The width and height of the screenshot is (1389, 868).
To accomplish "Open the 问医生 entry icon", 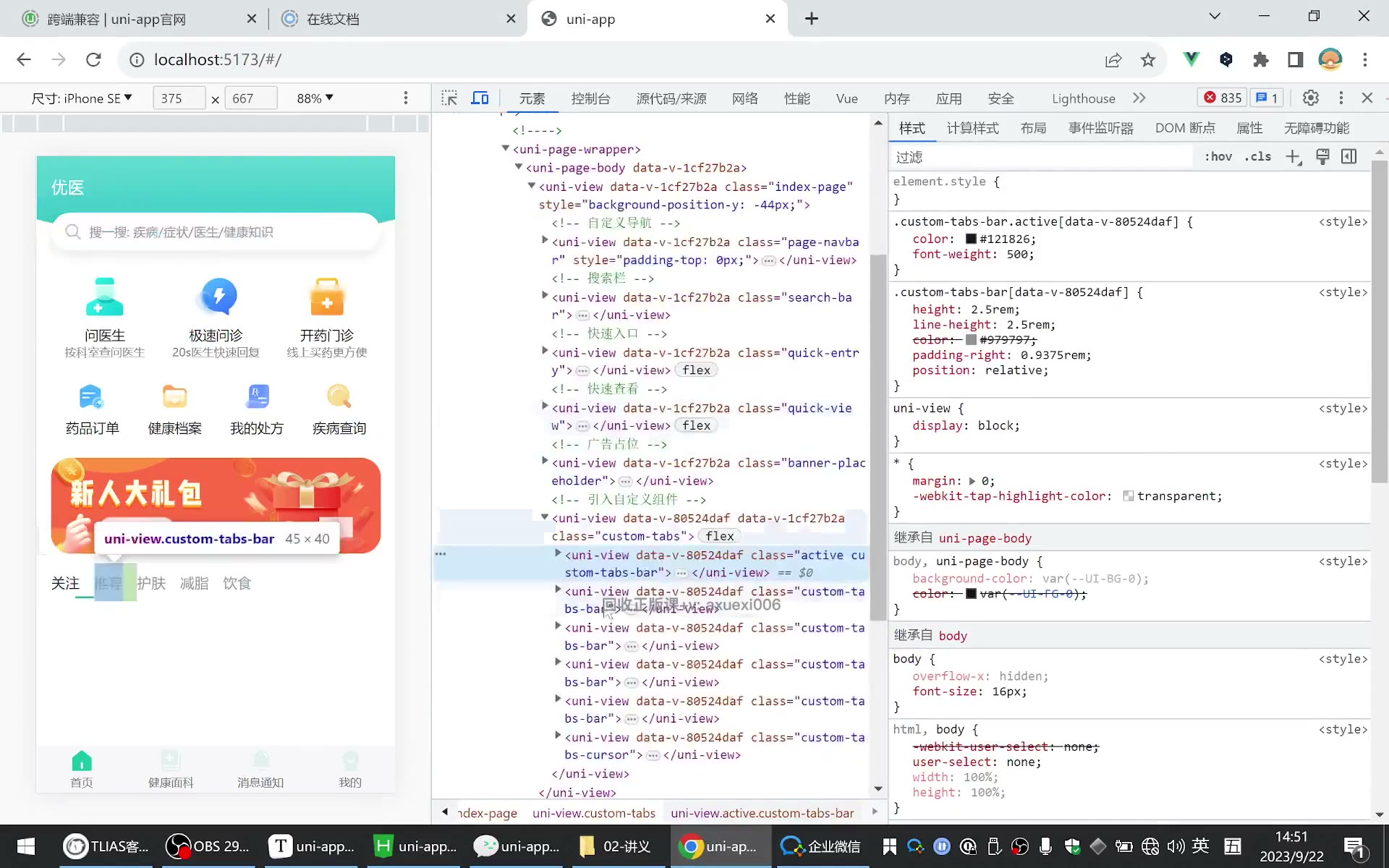I will [105, 297].
